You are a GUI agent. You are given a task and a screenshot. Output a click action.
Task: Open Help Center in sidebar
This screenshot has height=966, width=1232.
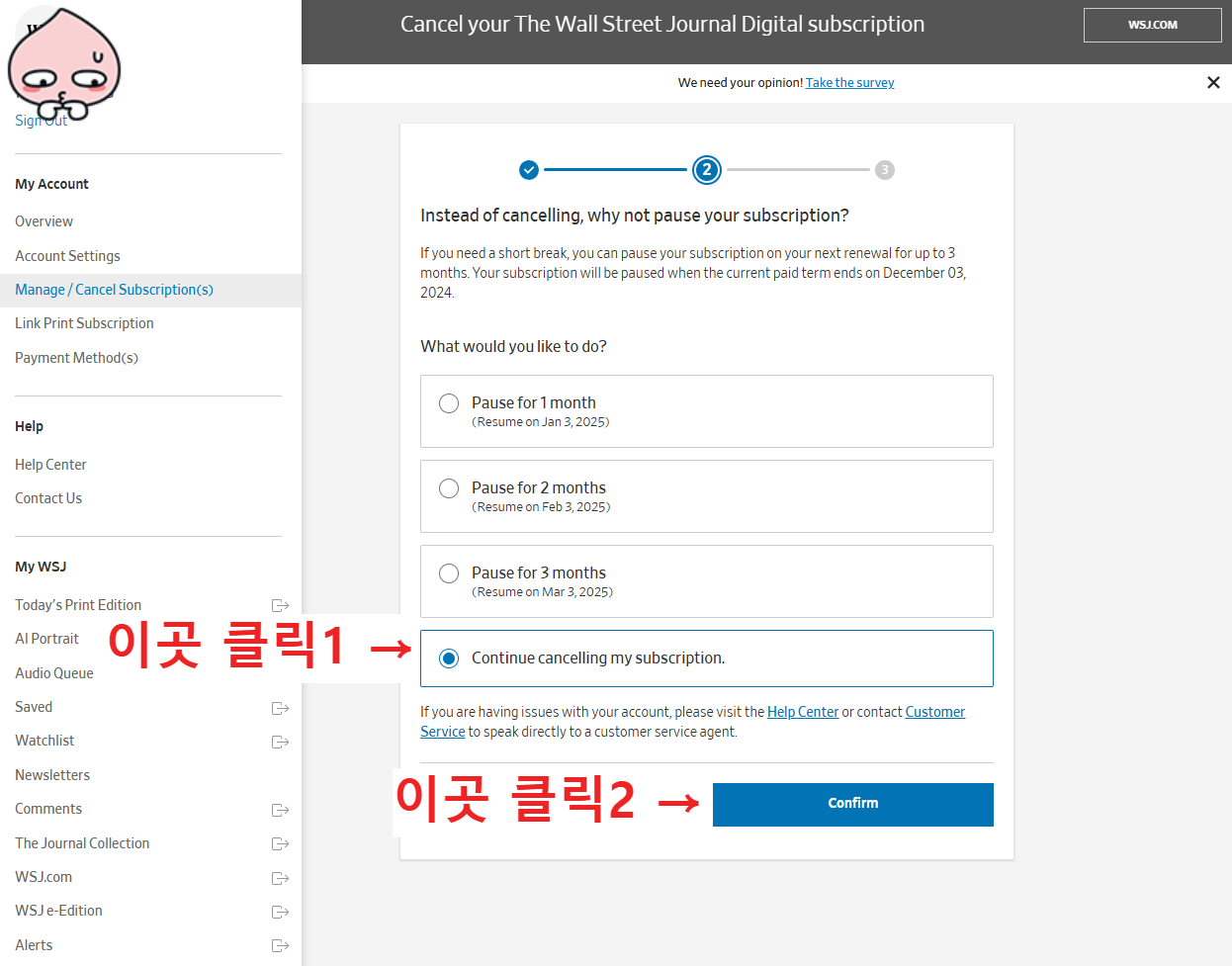50,465
